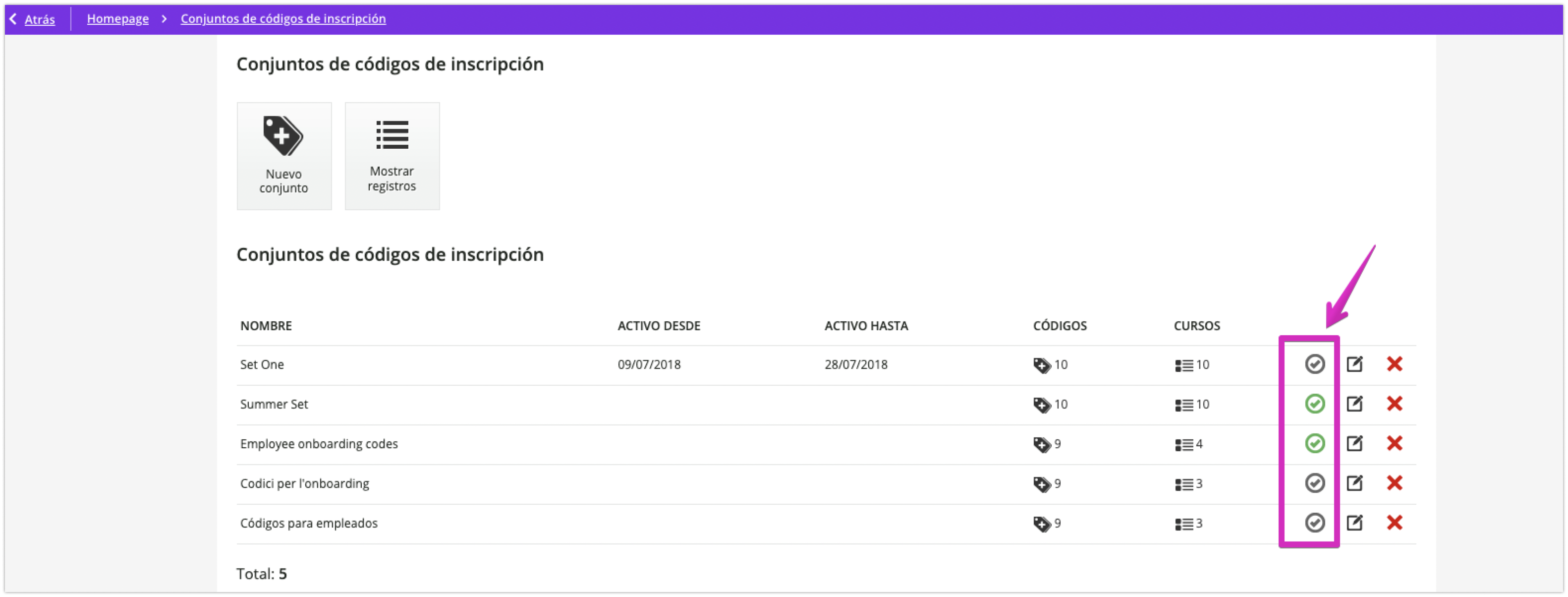Screen dimensions: 1568x597
Task: View courses list for Summer Set
Action: (x=1192, y=405)
